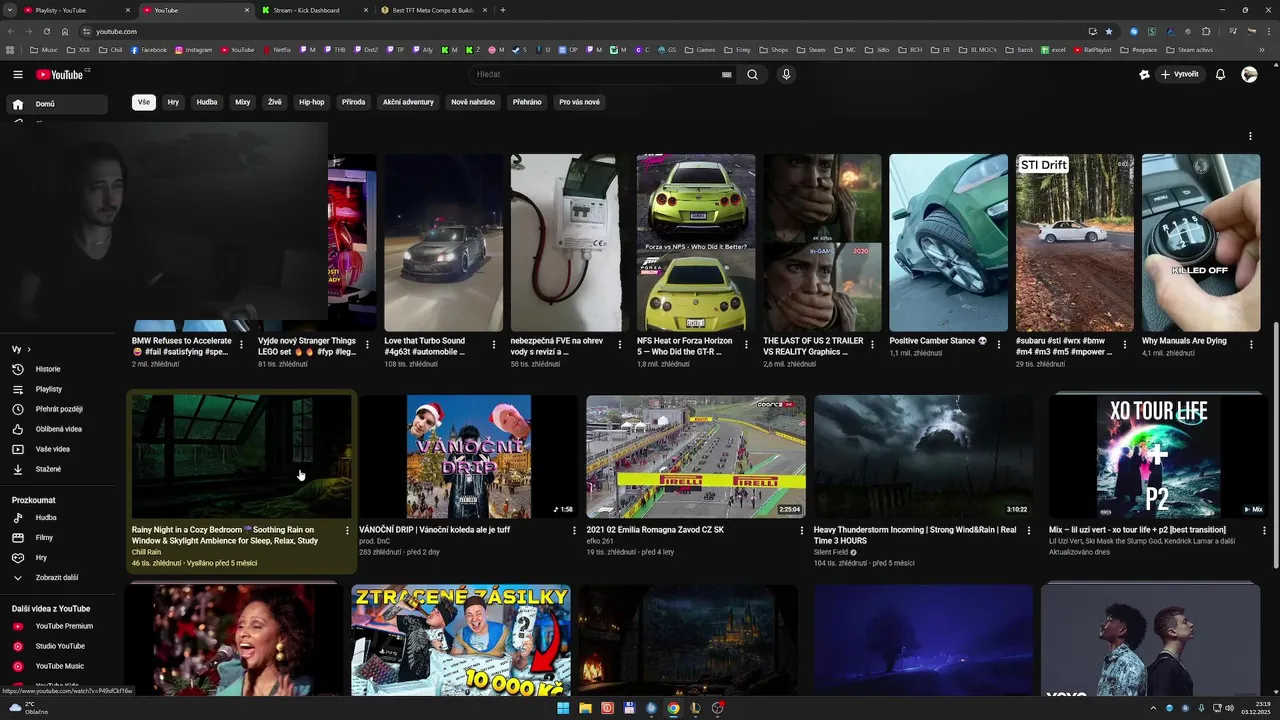Open options for Rainy Night video
The width and height of the screenshot is (1280, 720).
coord(347,530)
